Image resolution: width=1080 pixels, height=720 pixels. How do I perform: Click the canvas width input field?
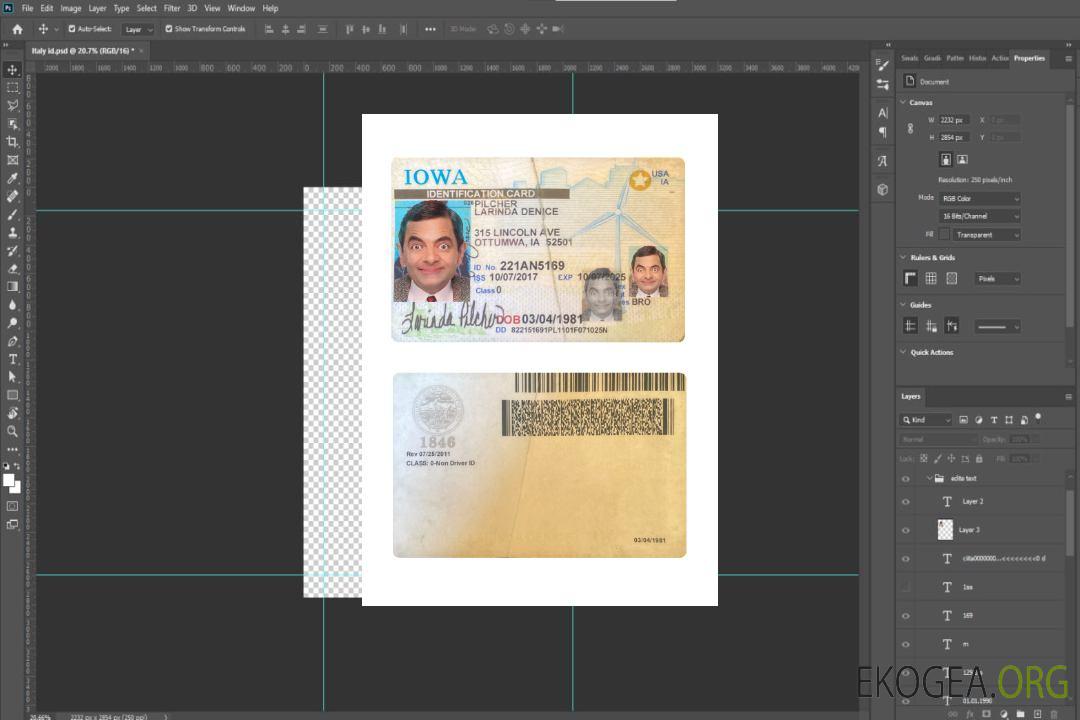953,120
